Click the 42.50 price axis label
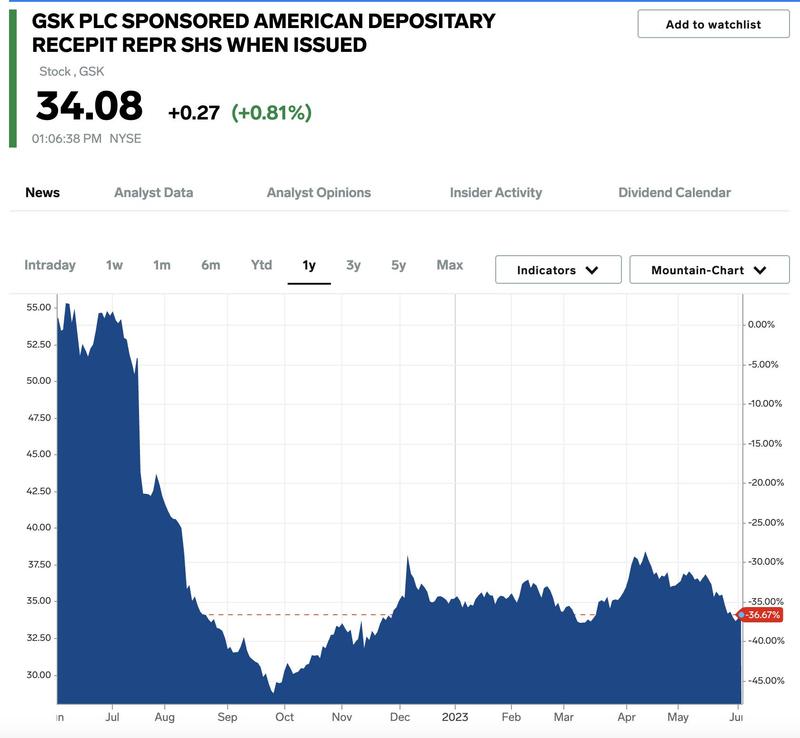 (x=39, y=491)
